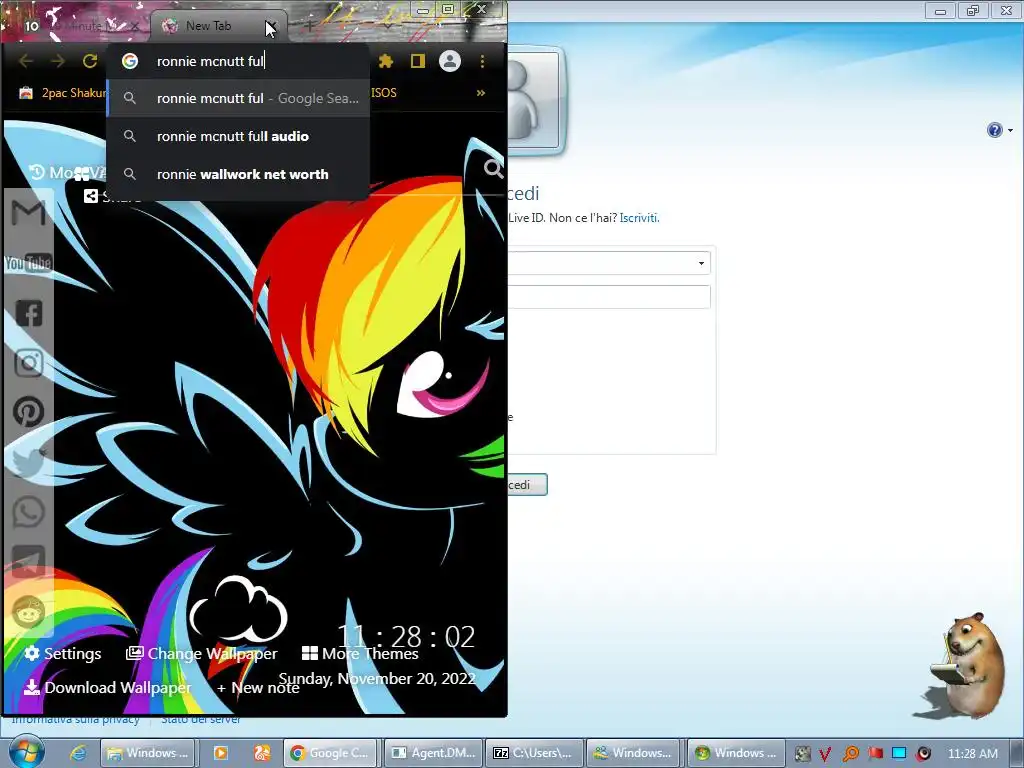Screen dimensions: 1024x768
Task: Reload the page in Chrome
Action: click(90, 61)
